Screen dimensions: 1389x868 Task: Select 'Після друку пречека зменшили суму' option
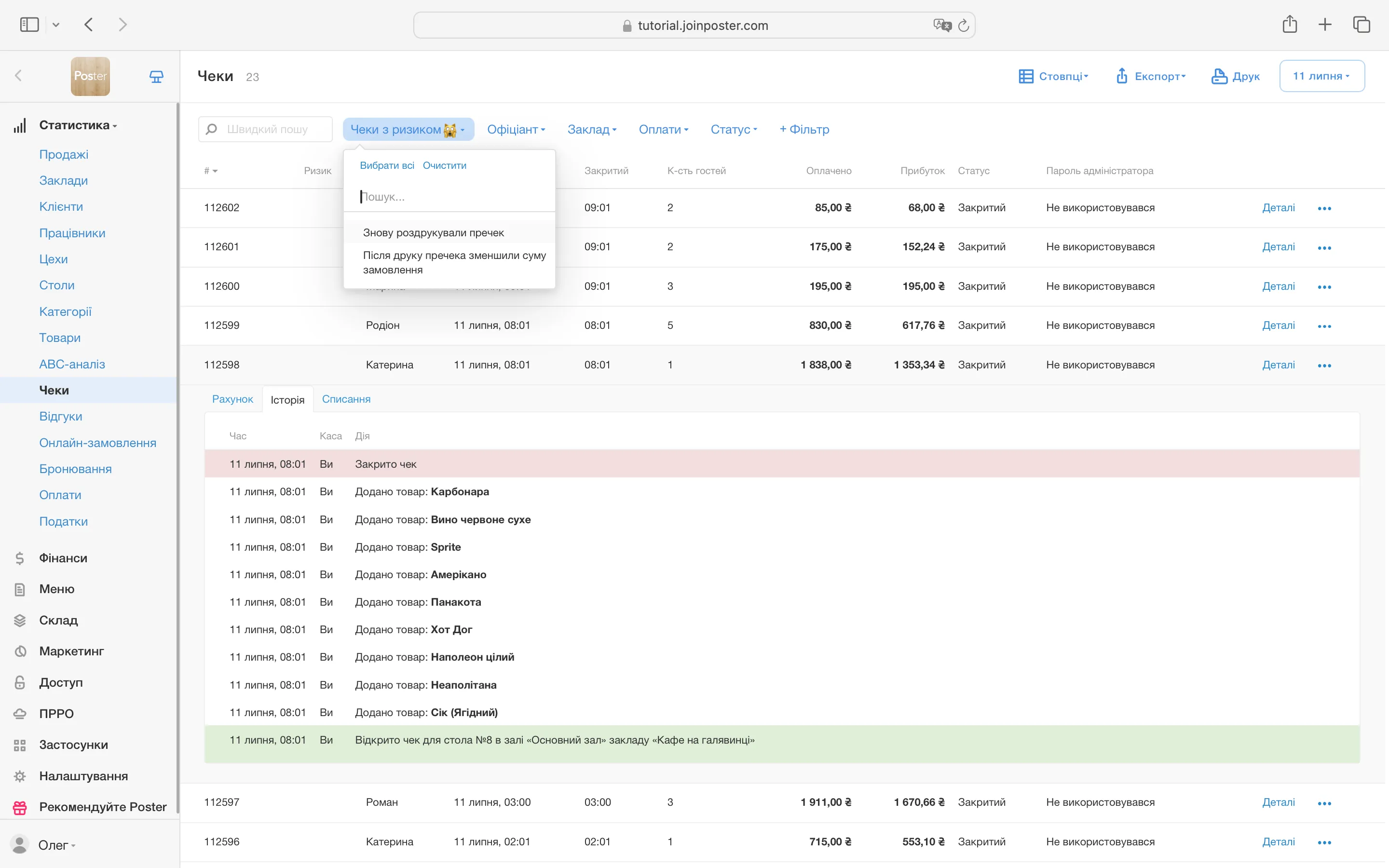(x=453, y=262)
